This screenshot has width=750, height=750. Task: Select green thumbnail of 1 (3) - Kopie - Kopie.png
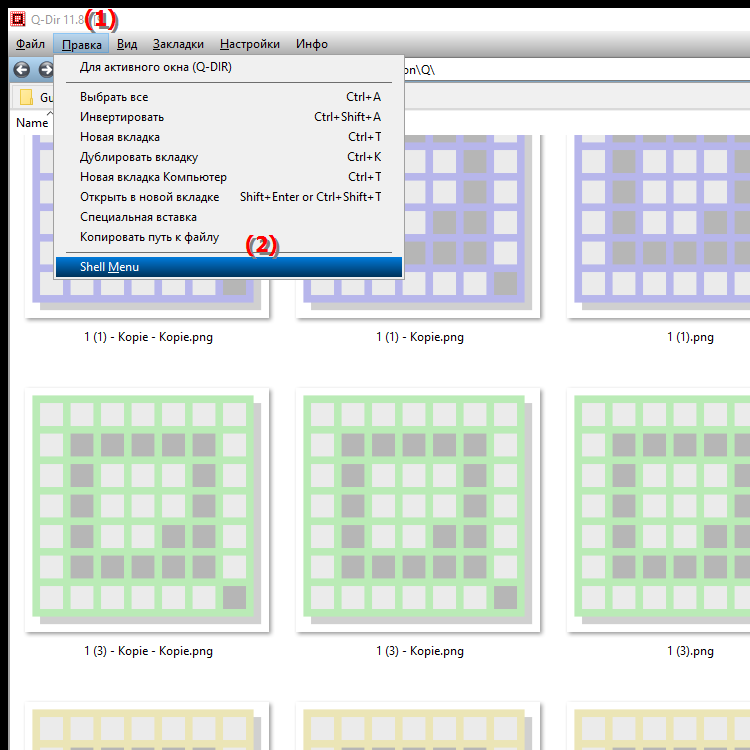[x=147, y=510]
